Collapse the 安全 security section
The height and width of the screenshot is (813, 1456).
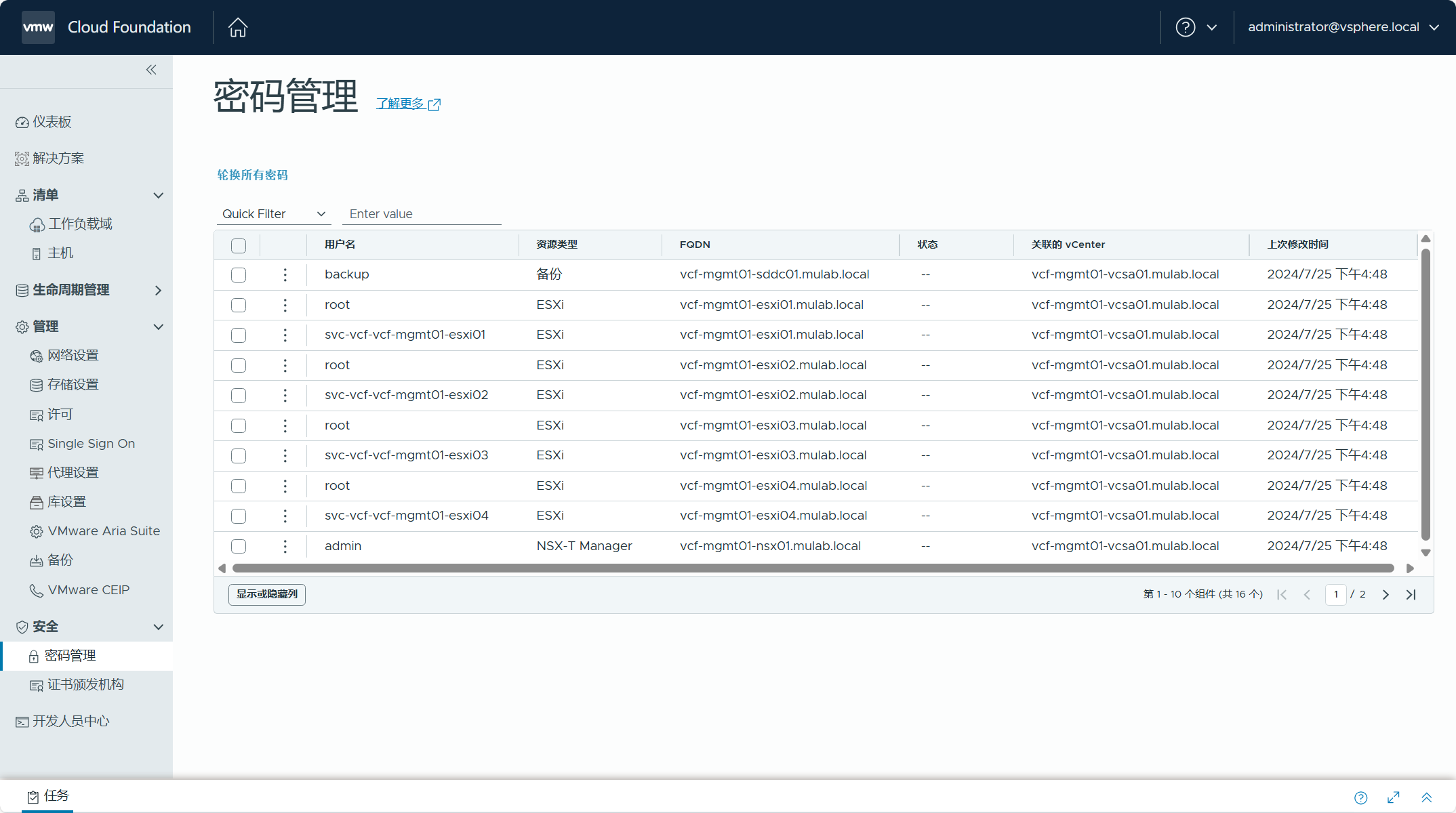pyautogui.click(x=158, y=627)
